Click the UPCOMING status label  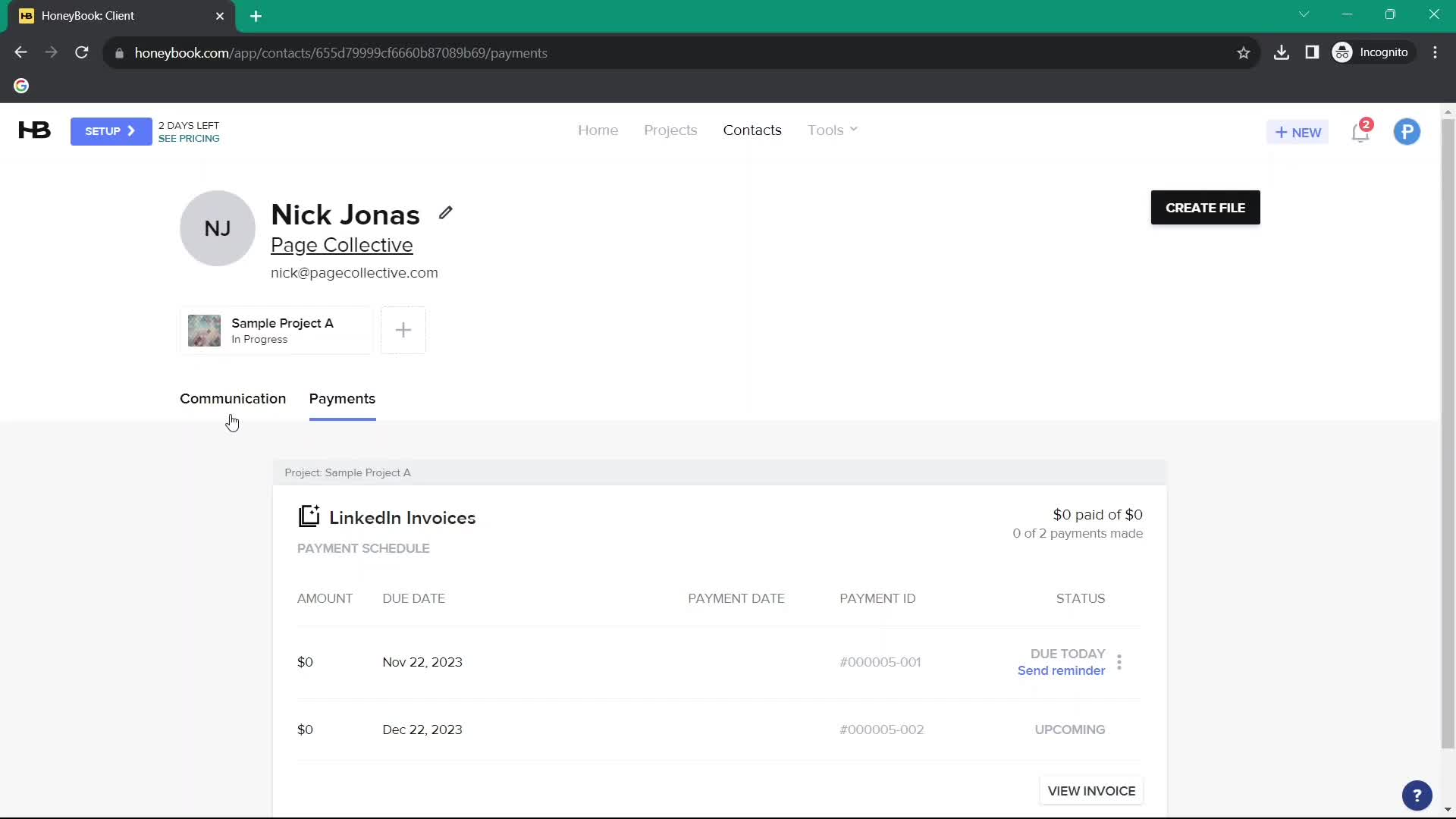pos(1069,730)
